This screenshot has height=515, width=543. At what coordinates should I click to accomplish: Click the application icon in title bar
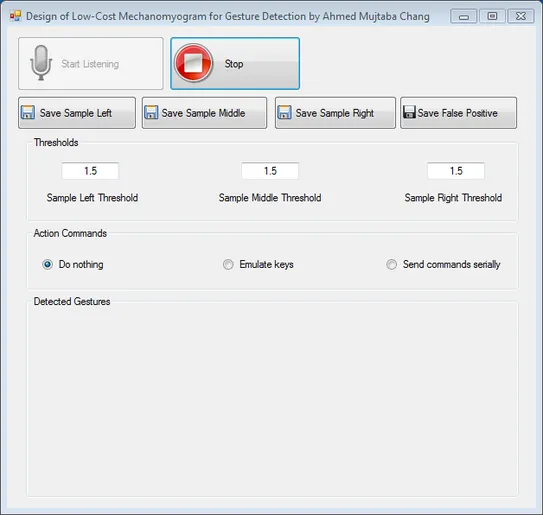pos(15,16)
